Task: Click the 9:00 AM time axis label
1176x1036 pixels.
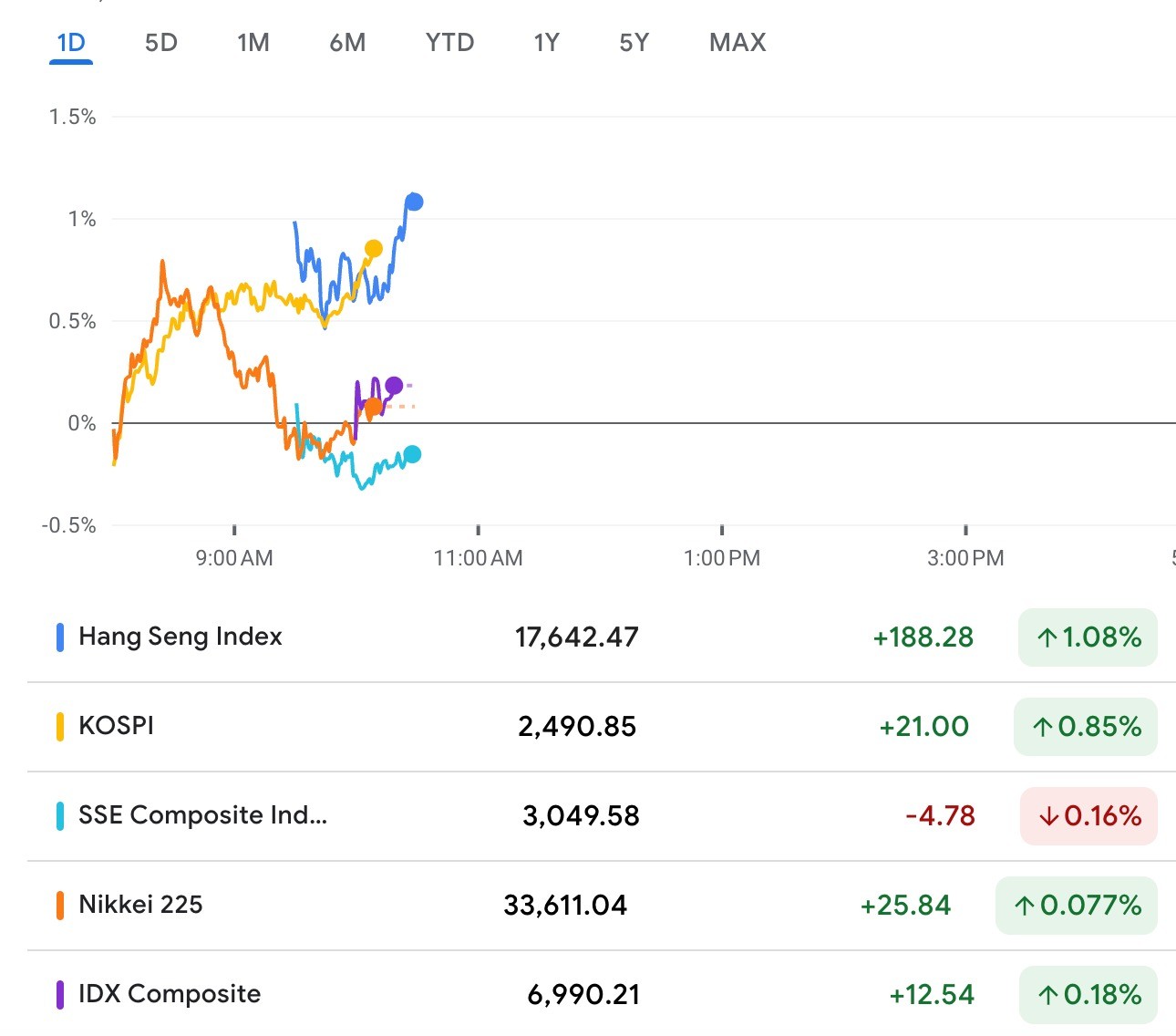Action: click(x=234, y=558)
